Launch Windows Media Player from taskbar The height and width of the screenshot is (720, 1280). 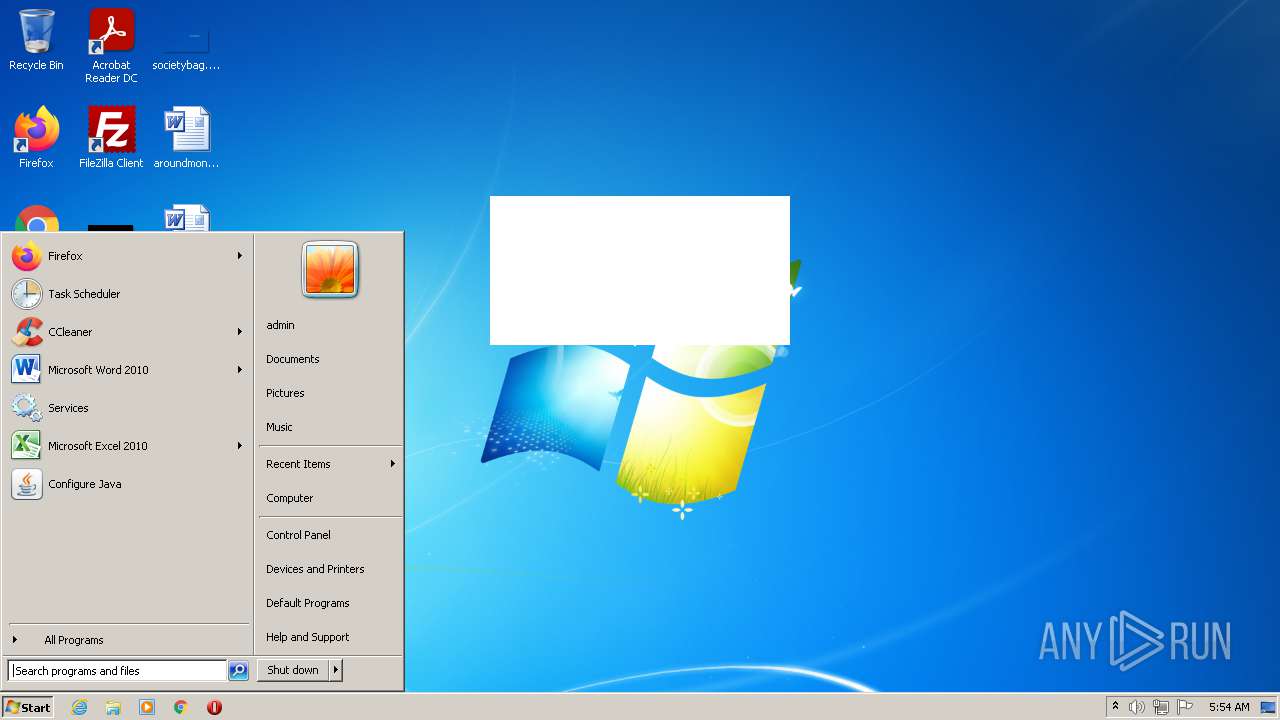click(x=147, y=707)
